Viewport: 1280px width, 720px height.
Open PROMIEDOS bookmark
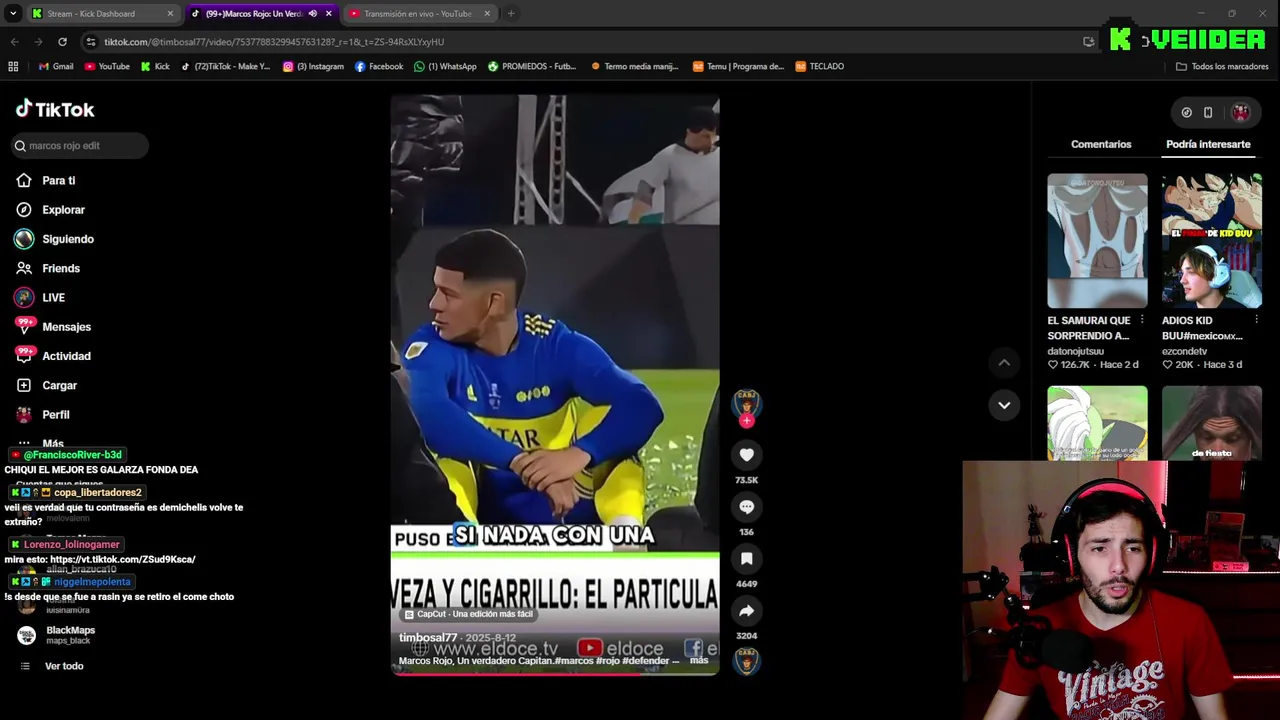pyautogui.click(x=532, y=66)
